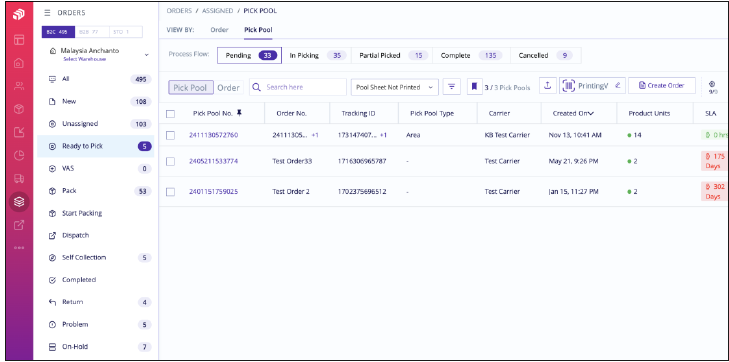Click the upload export icon button
Viewport: 729px width, 362px height.
(x=548, y=86)
